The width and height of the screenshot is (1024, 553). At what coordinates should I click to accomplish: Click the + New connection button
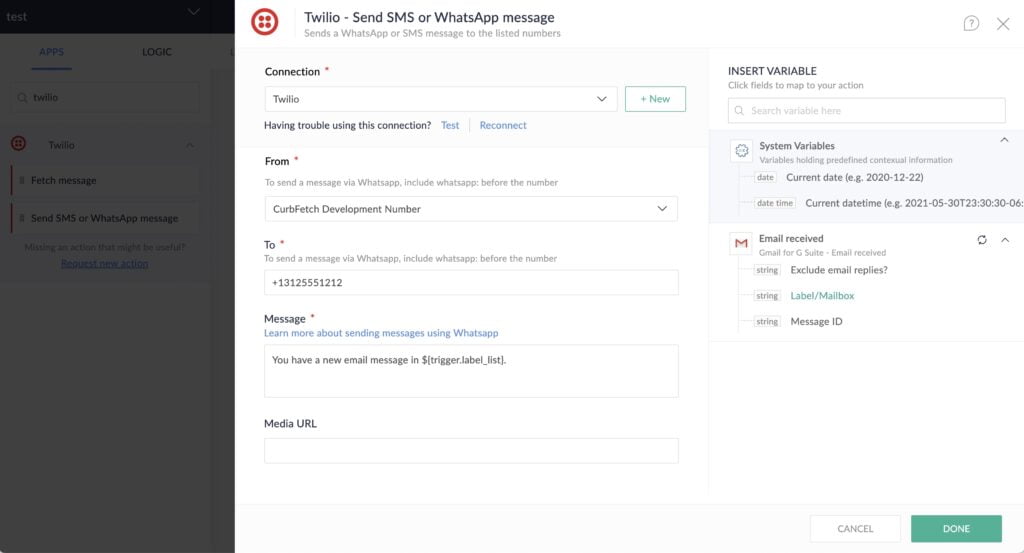click(x=655, y=99)
